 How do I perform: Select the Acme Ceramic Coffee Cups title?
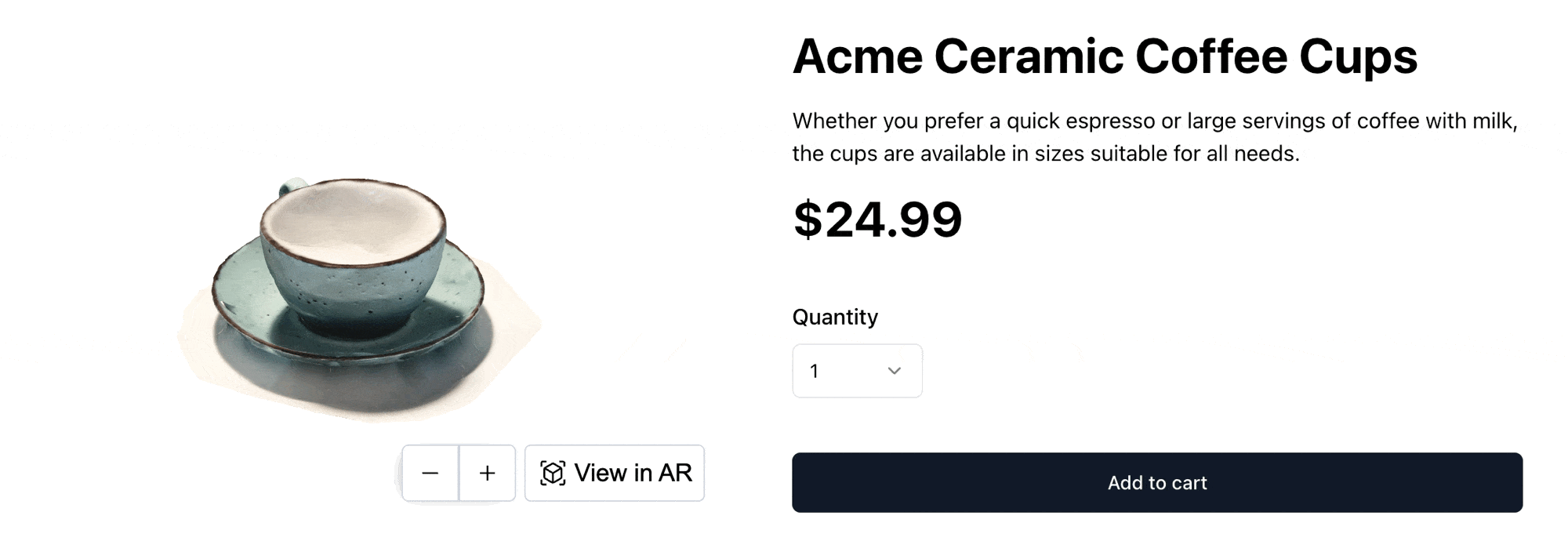(1105, 55)
